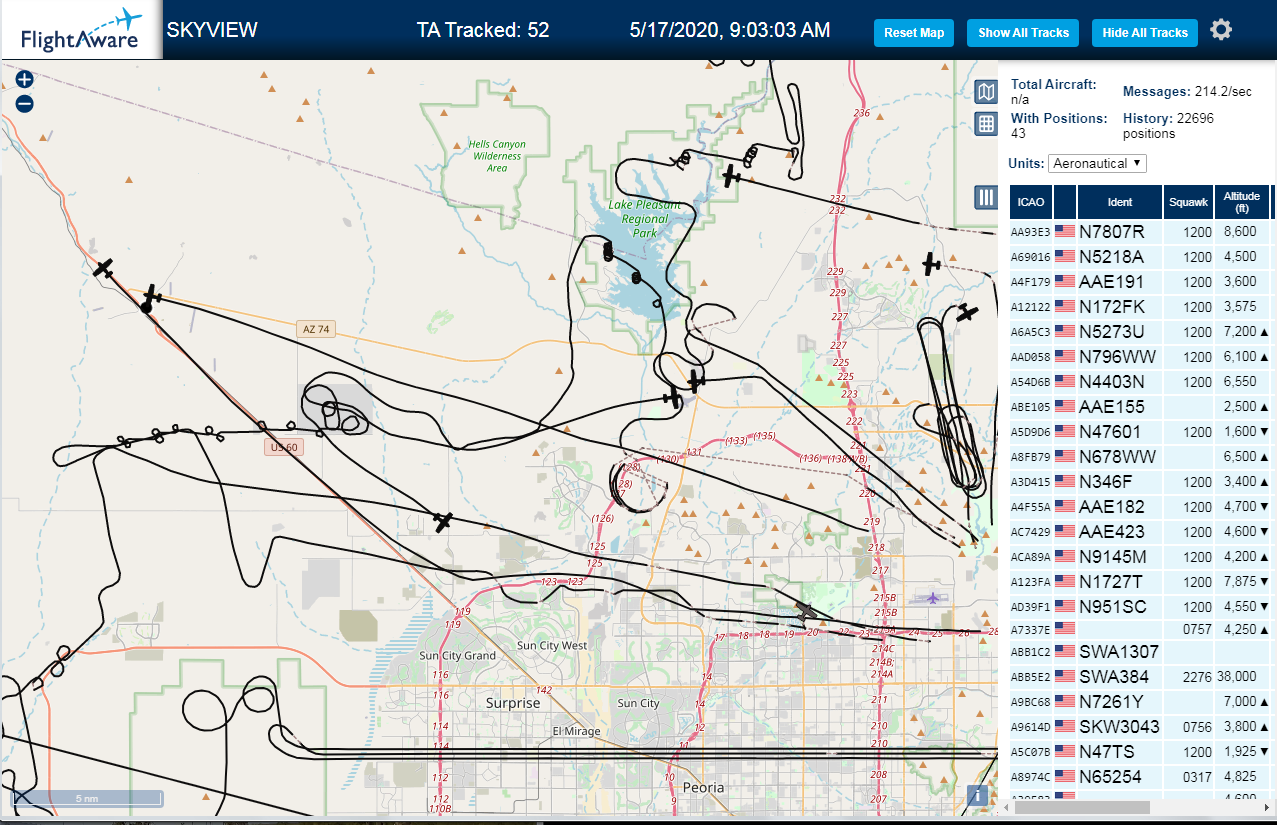Open the settings gear icon
Screen dimensions: 1277x825
1221,30
